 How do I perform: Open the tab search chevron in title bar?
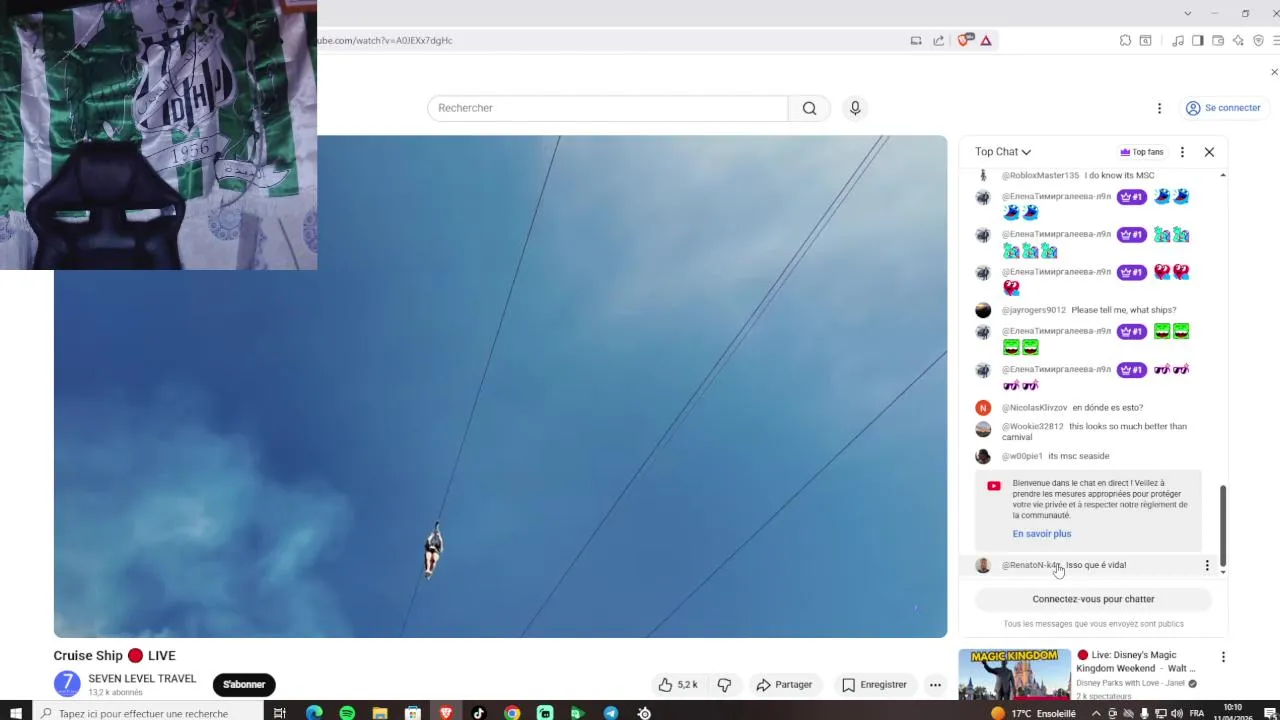(1187, 13)
